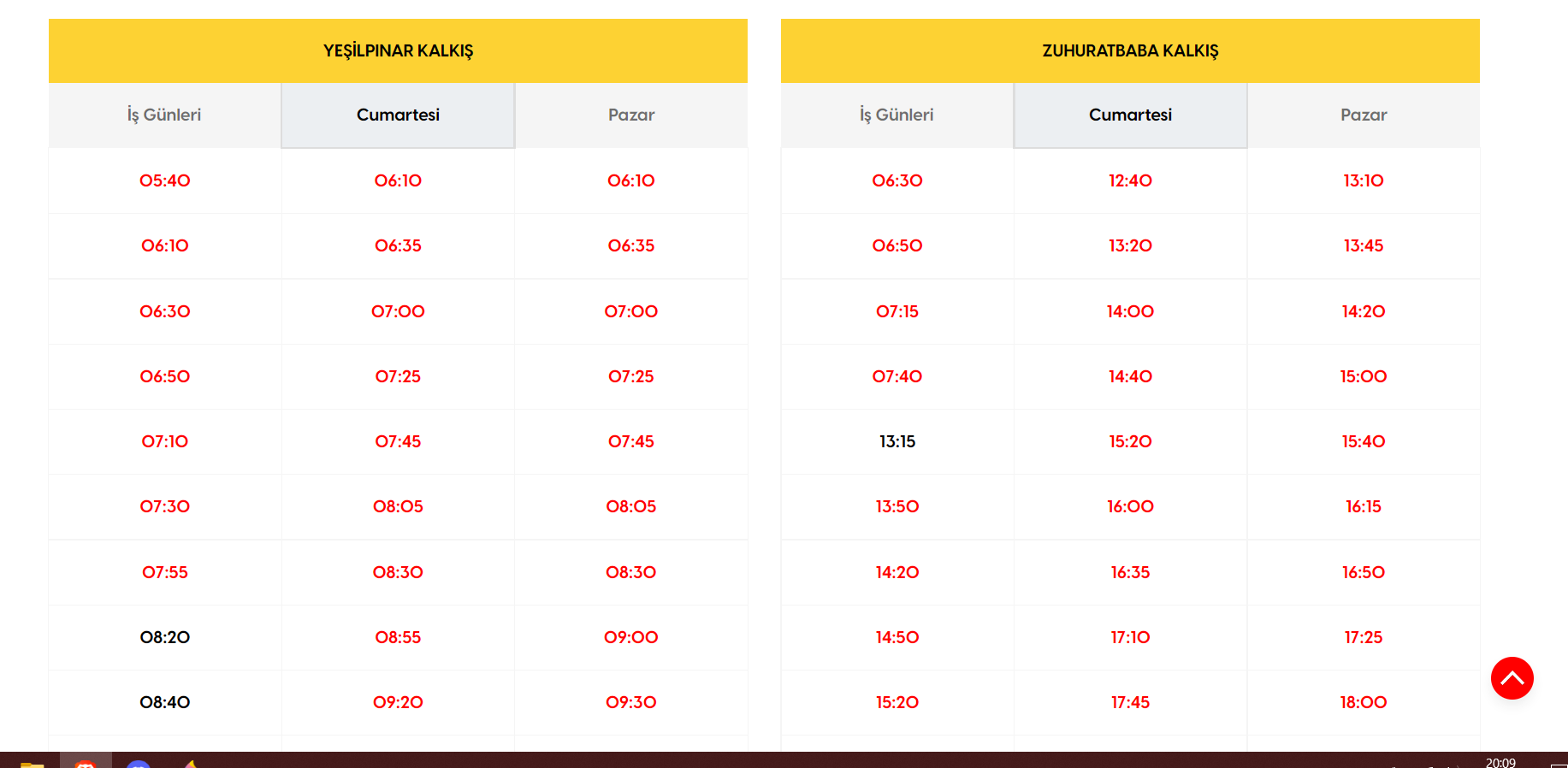This screenshot has width=1568, height=768.
Task: Click the 12:40 Zuhuratbaba departure time
Action: click(x=1130, y=180)
